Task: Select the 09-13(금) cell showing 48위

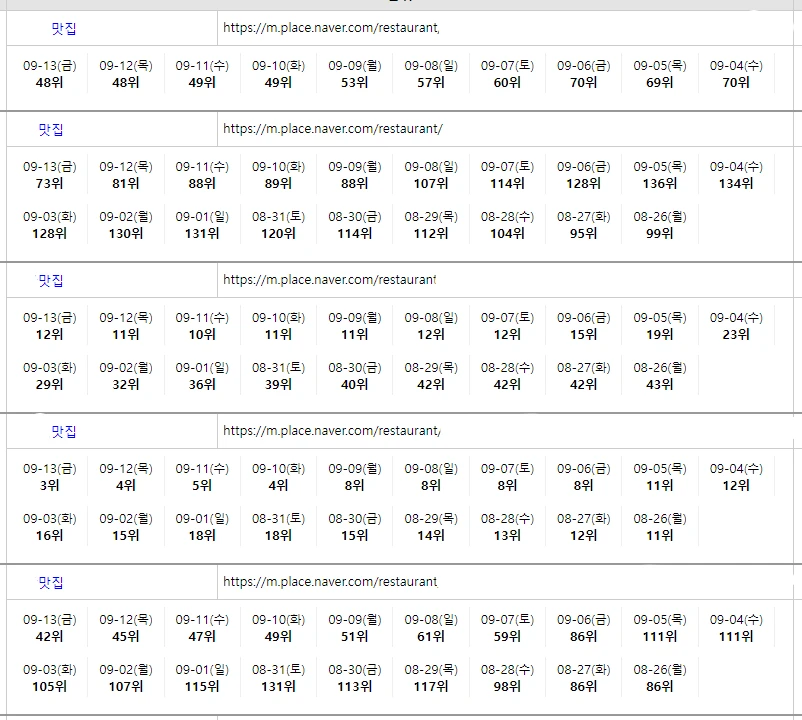Action: click(x=49, y=74)
